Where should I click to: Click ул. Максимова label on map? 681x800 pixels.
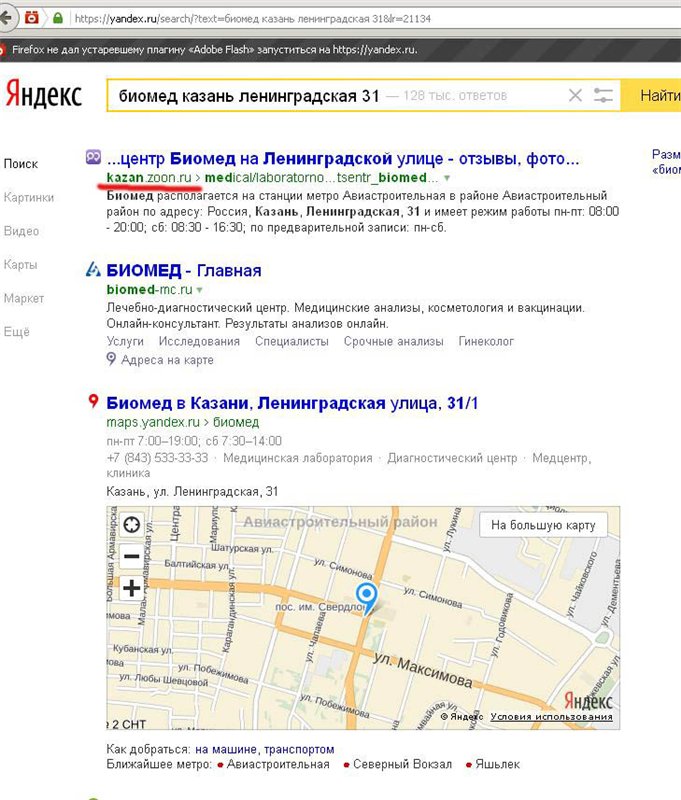pyautogui.click(x=423, y=670)
